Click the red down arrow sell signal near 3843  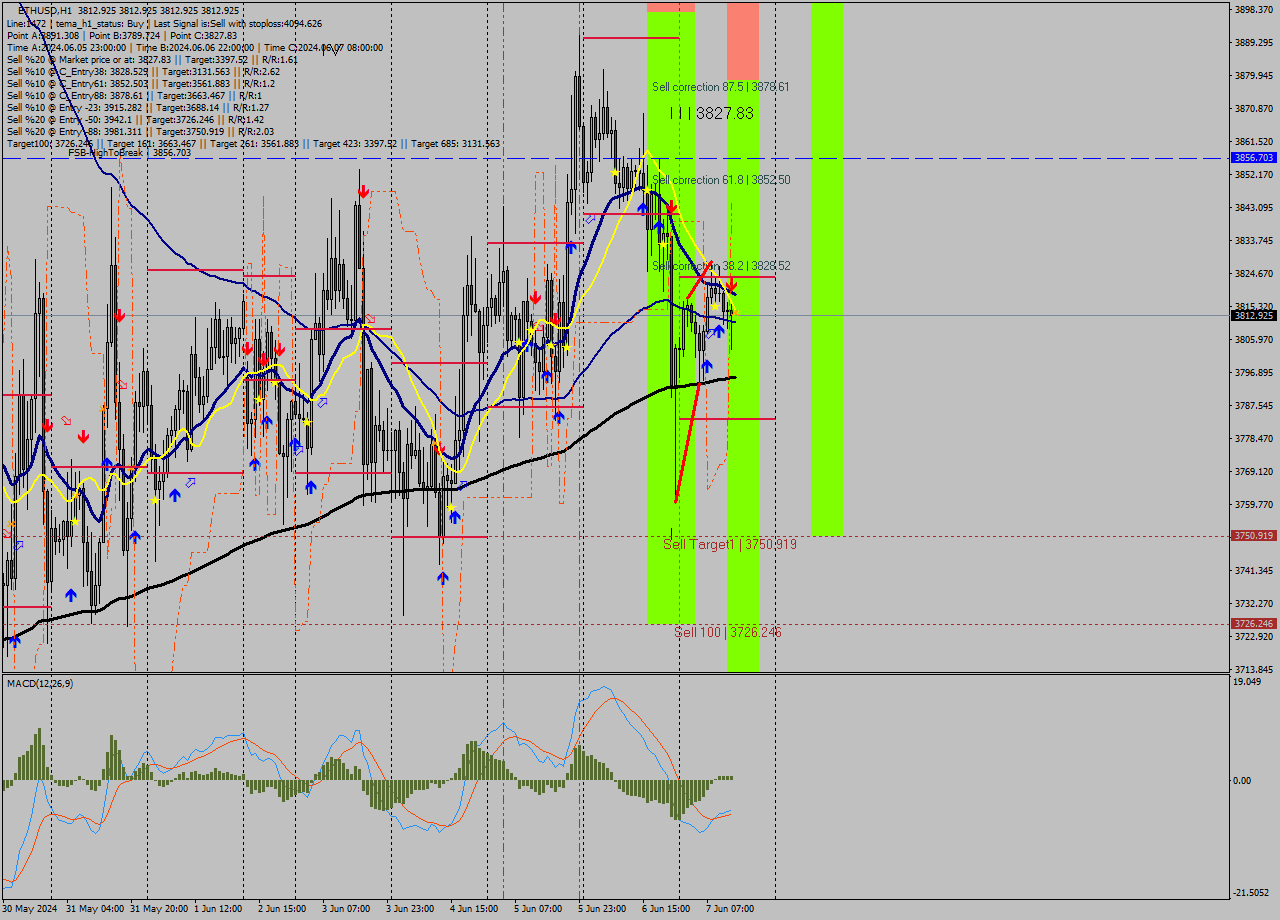coord(672,207)
